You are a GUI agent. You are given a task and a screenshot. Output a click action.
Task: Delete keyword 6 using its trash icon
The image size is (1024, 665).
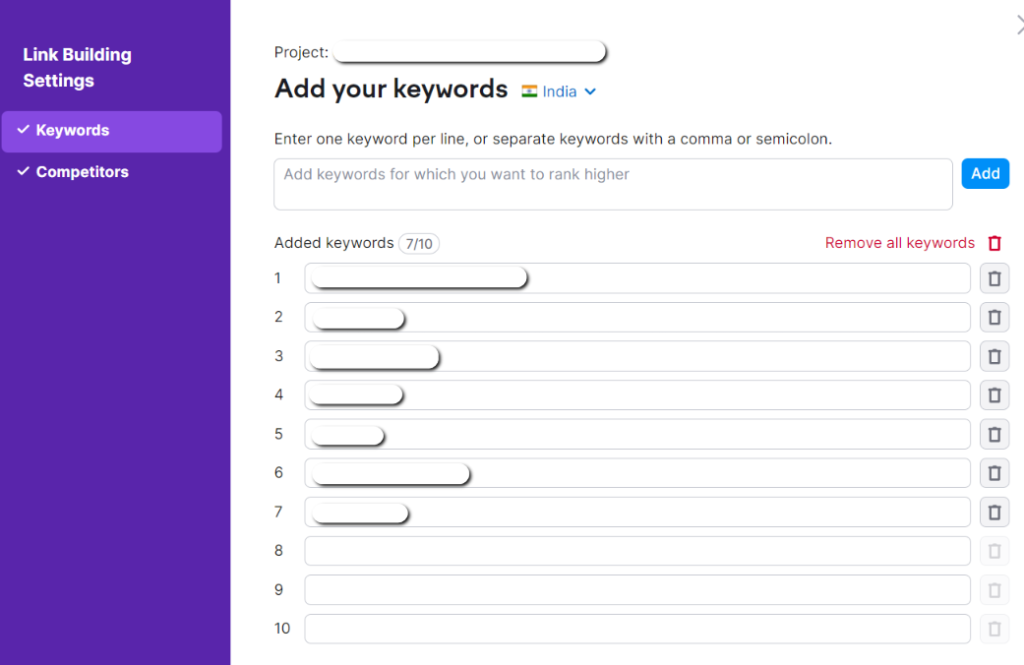click(994, 473)
